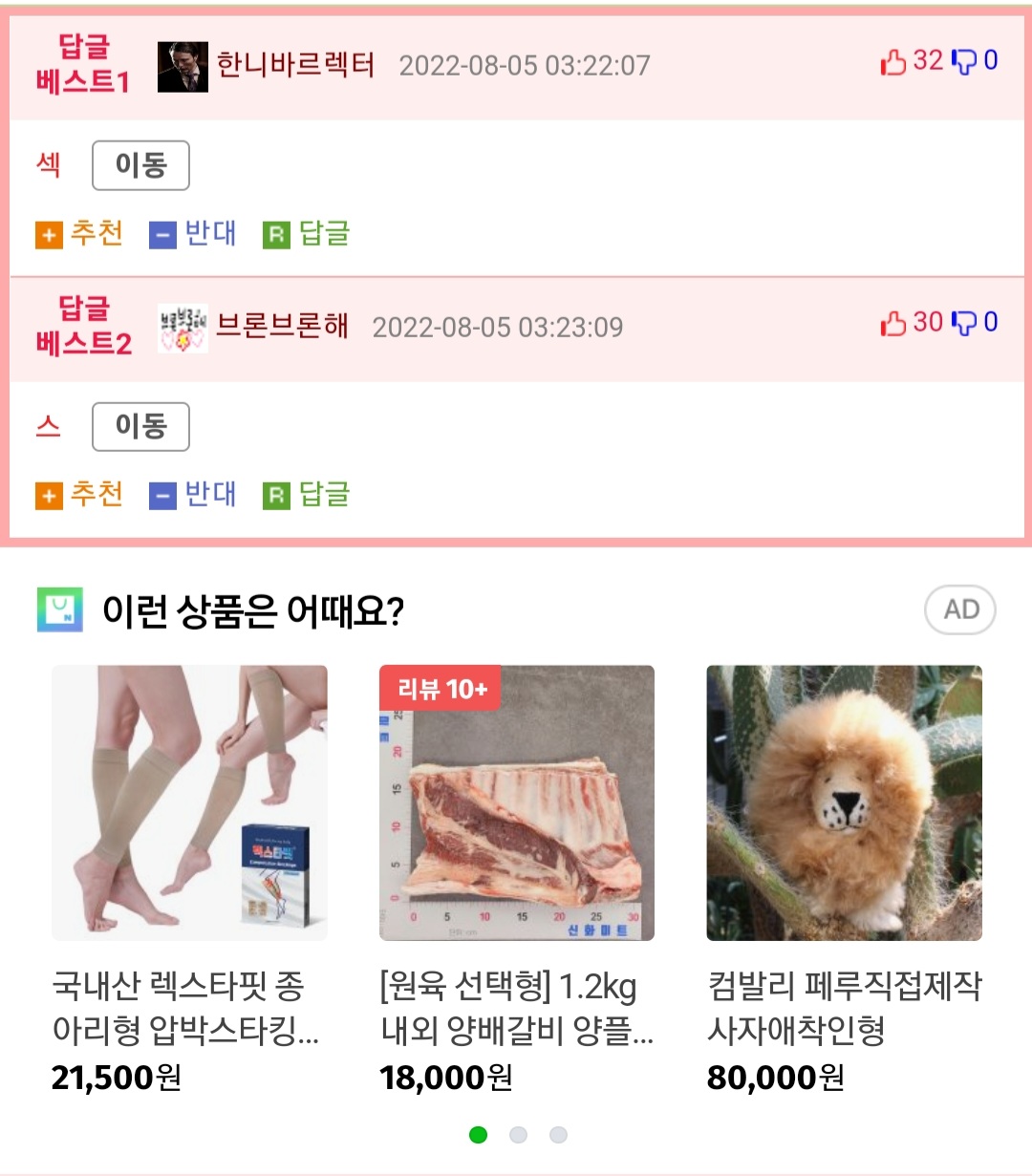Click the blue 반대 minus icon on second comment
This screenshot has width=1032, height=1176.
(x=163, y=496)
